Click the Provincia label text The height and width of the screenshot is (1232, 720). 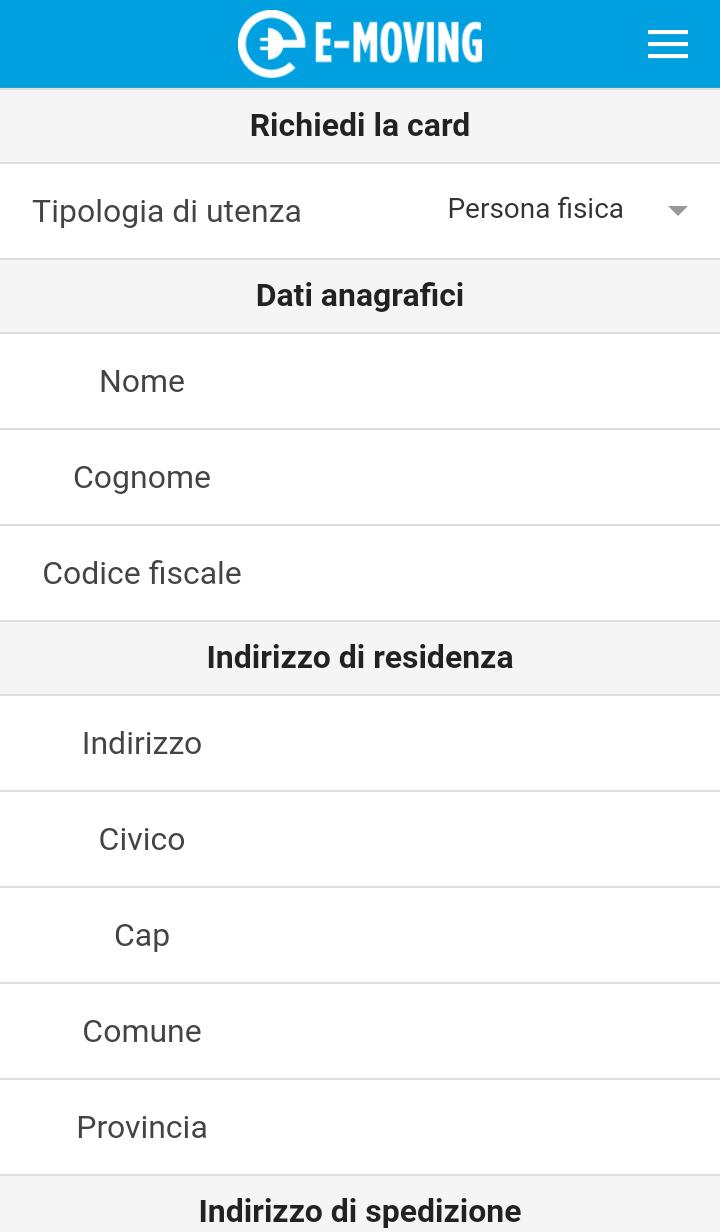(x=142, y=1127)
